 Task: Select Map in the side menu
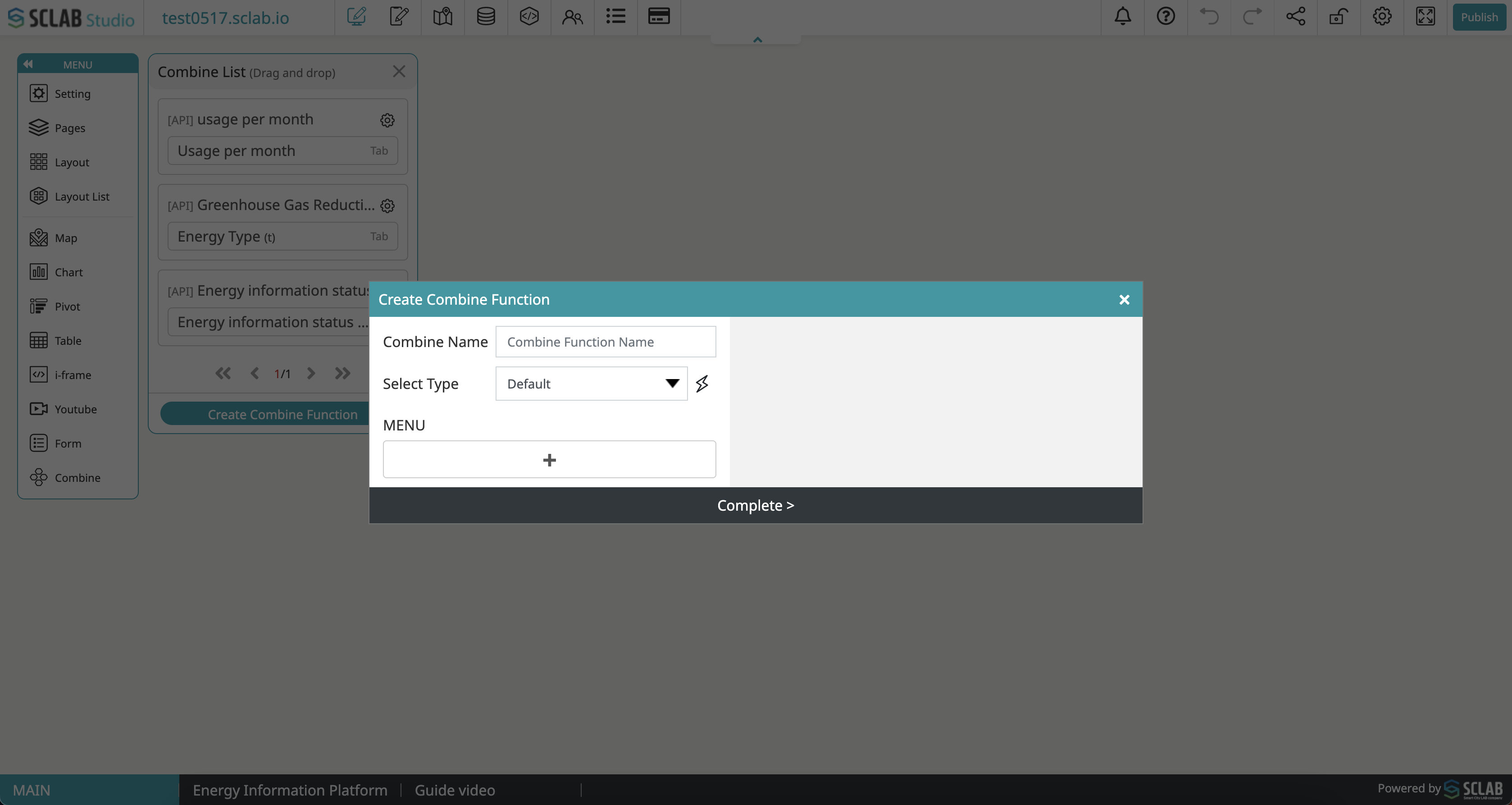tap(77, 238)
